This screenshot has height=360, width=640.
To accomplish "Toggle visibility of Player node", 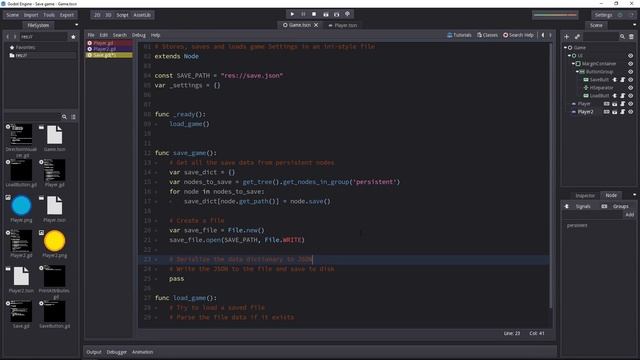I will (x=631, y=104).
